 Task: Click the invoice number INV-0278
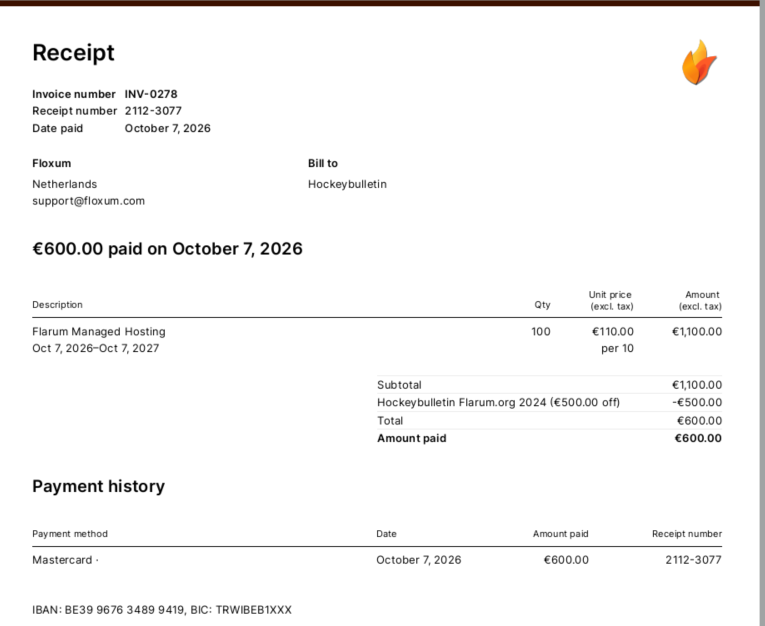tap(151, 94)
